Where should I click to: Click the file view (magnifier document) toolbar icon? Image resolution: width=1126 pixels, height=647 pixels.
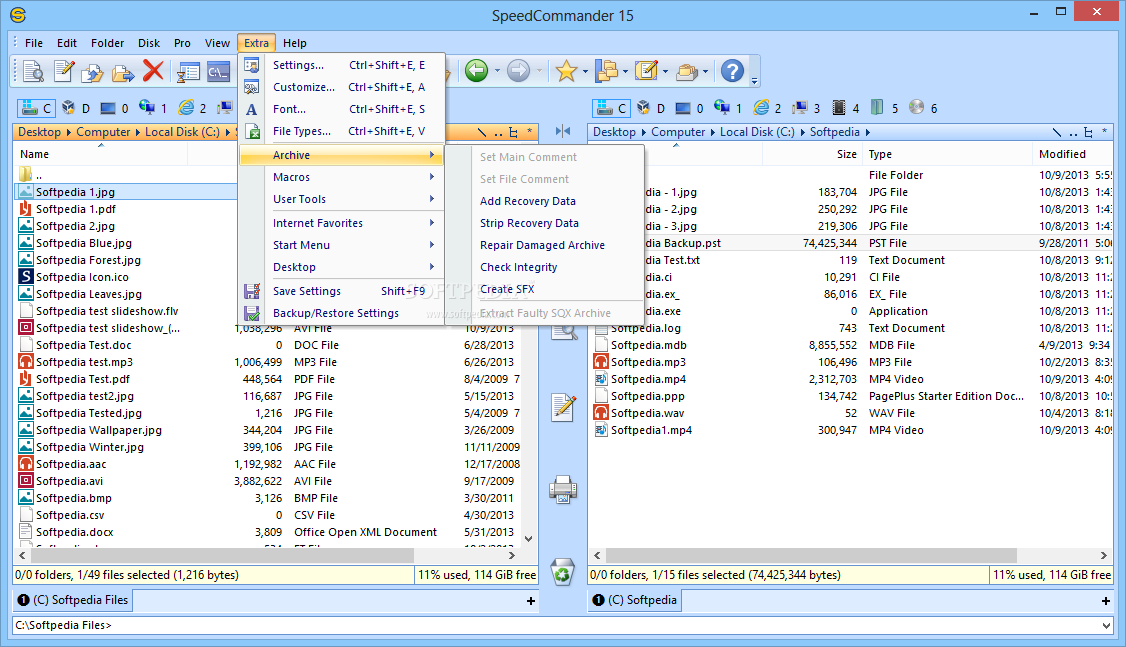33,71
